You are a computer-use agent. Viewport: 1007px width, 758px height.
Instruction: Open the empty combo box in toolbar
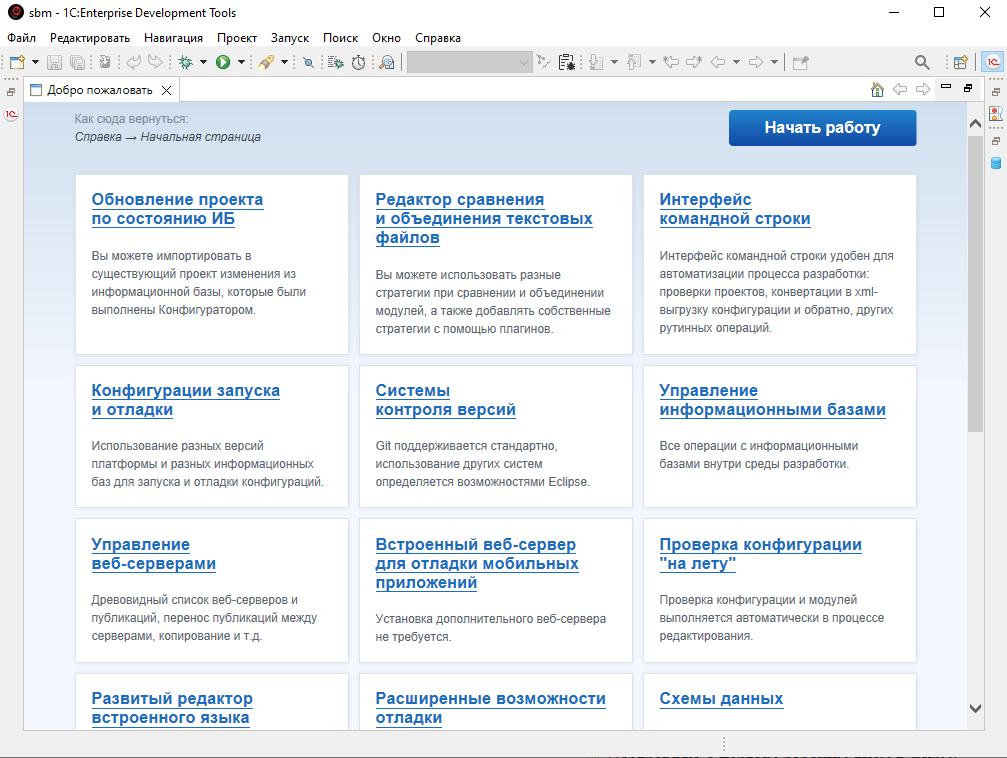pyautogui.click(x=470, y=62)
